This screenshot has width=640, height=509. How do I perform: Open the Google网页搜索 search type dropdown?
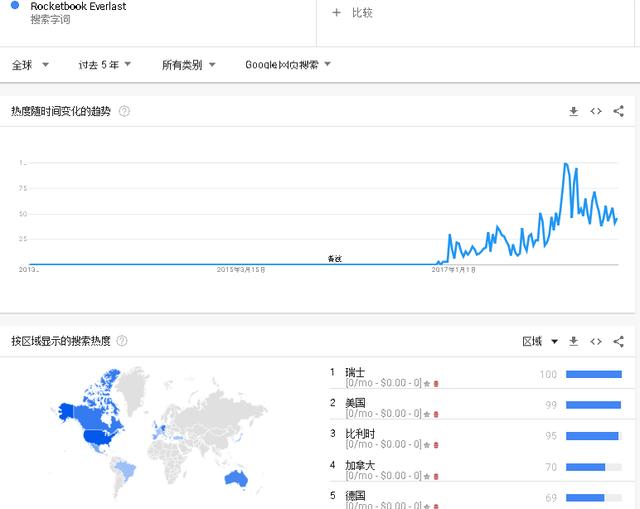pyautogui.click(x=288, y=64)
